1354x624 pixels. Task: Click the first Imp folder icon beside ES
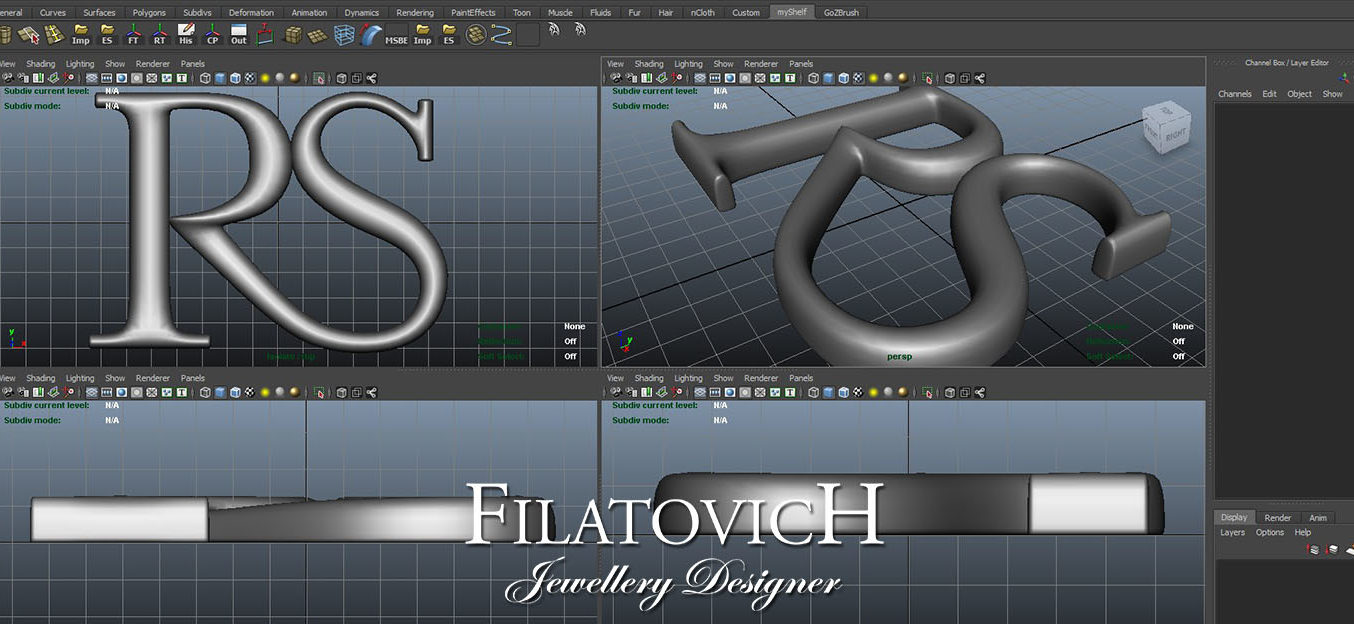pyautogui.click(x=81, y=35)
